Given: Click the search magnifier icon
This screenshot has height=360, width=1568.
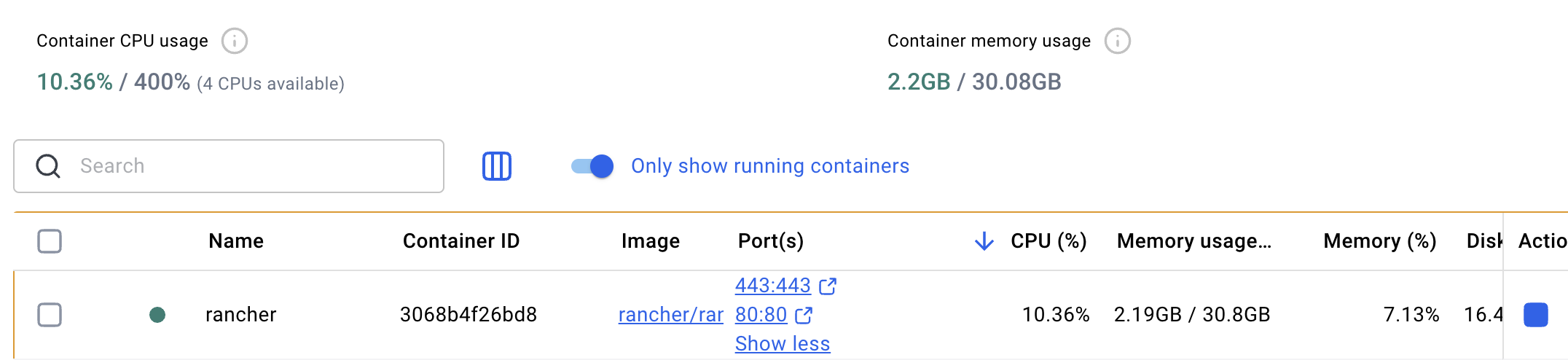Looking at the screenshot, I should coord(48,166).
